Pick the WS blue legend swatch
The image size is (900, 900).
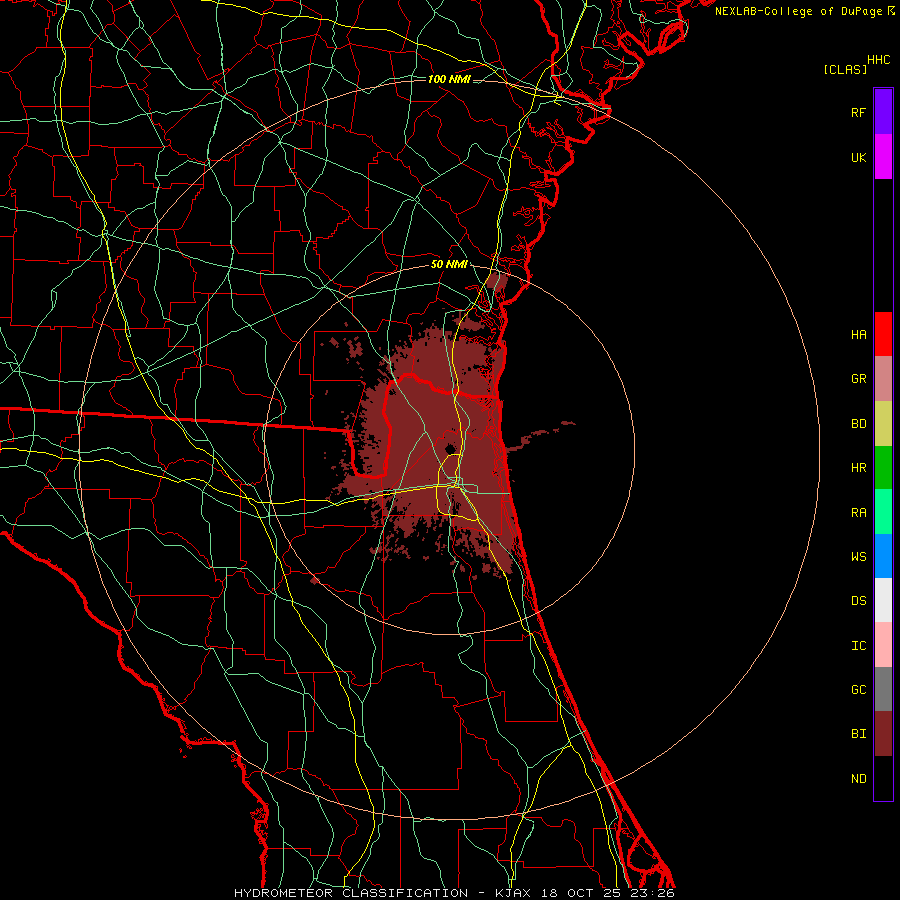pos(883,556)
